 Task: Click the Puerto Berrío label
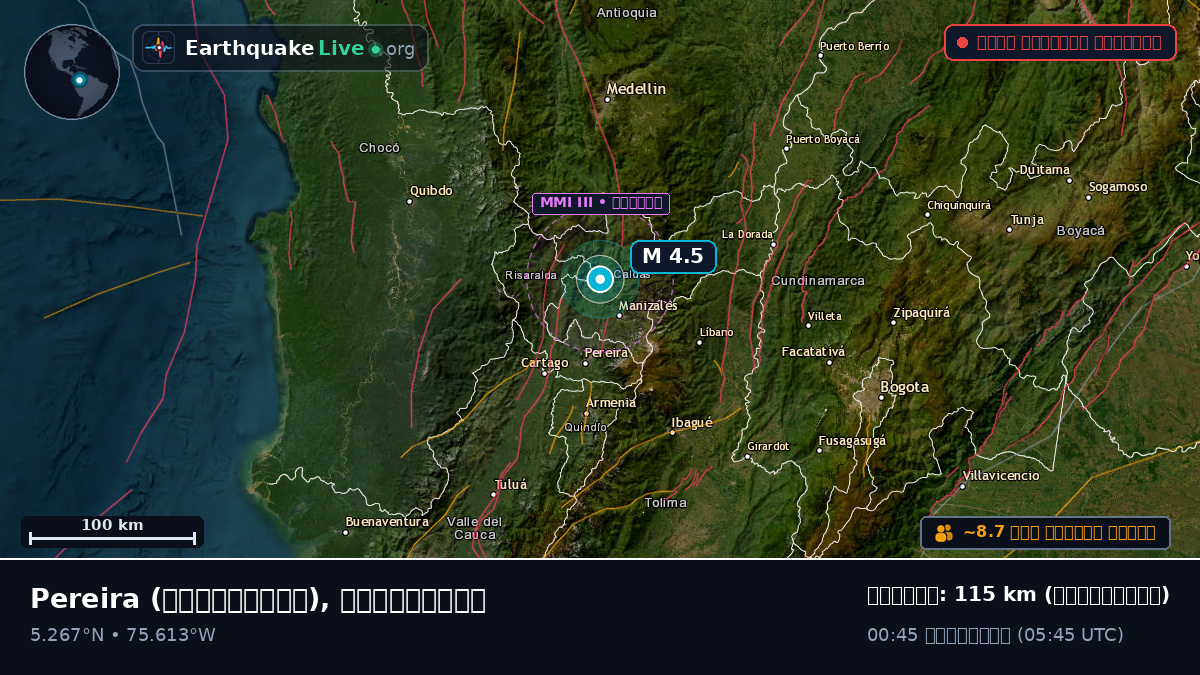tap(854, 46)
